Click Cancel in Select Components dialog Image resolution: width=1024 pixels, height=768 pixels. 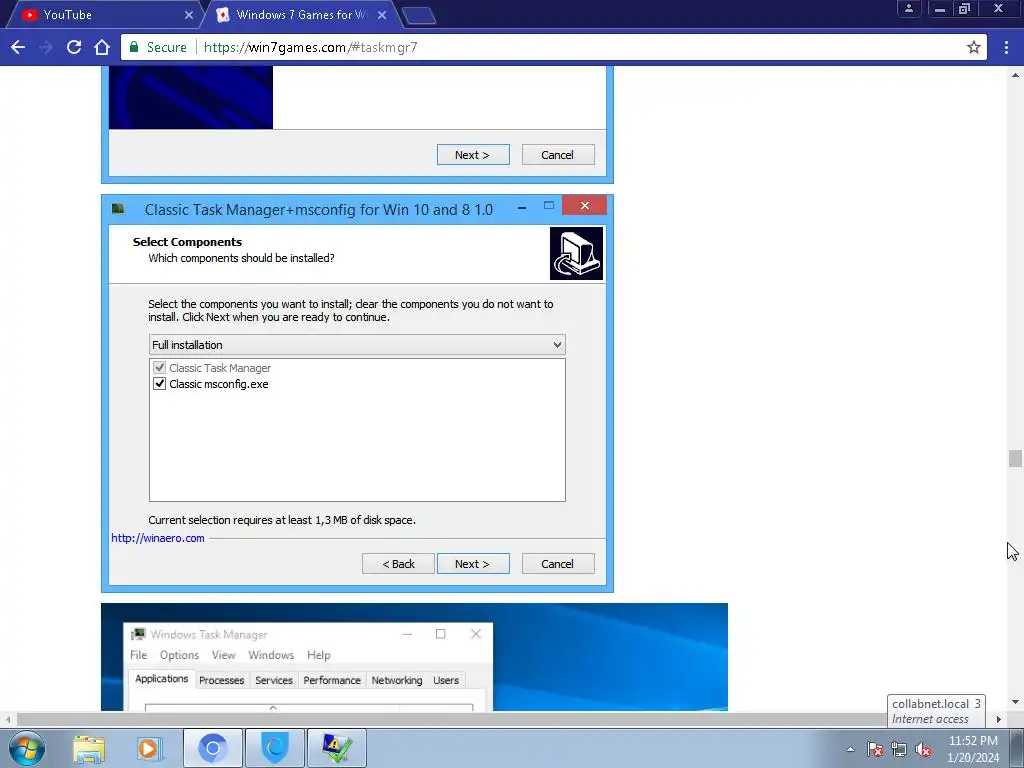(x=558, y=564)
